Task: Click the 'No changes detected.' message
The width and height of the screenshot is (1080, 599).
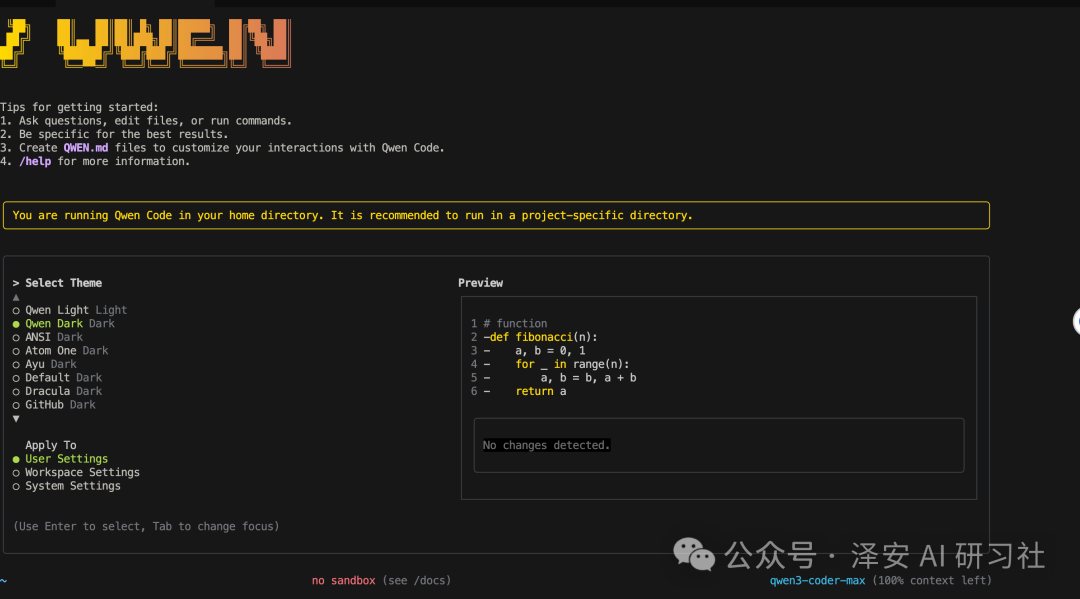Action: [x=546, y=445]
